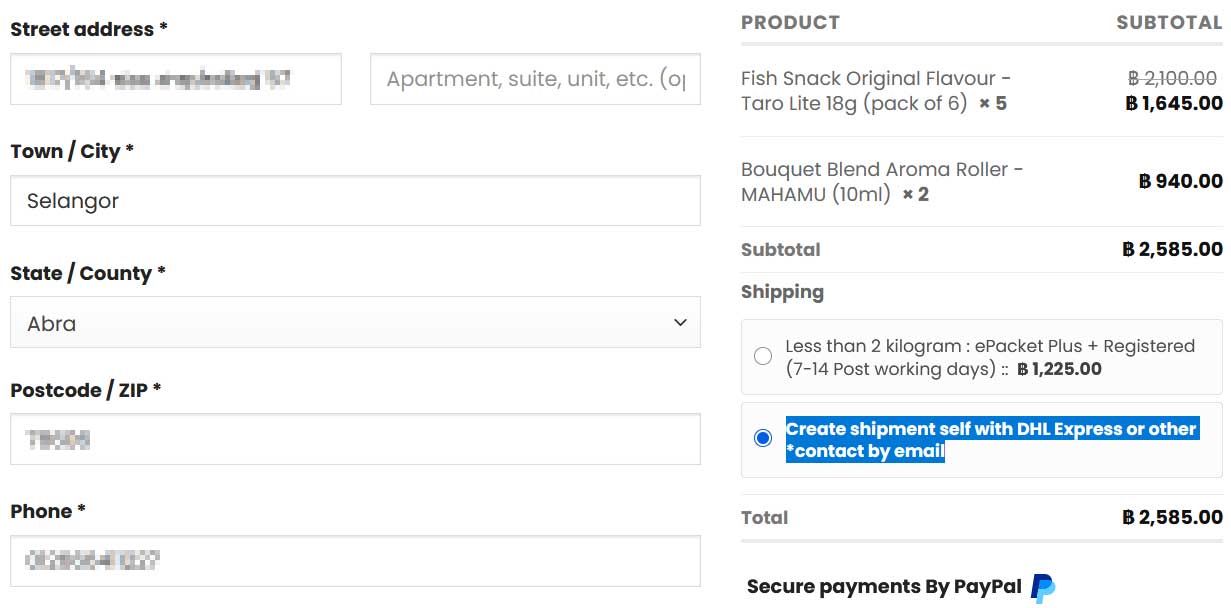The width and height of the screenshot is (1231, 608).
Task: Click the Town / City field with Selangor
Action: (x=355, y=200)
